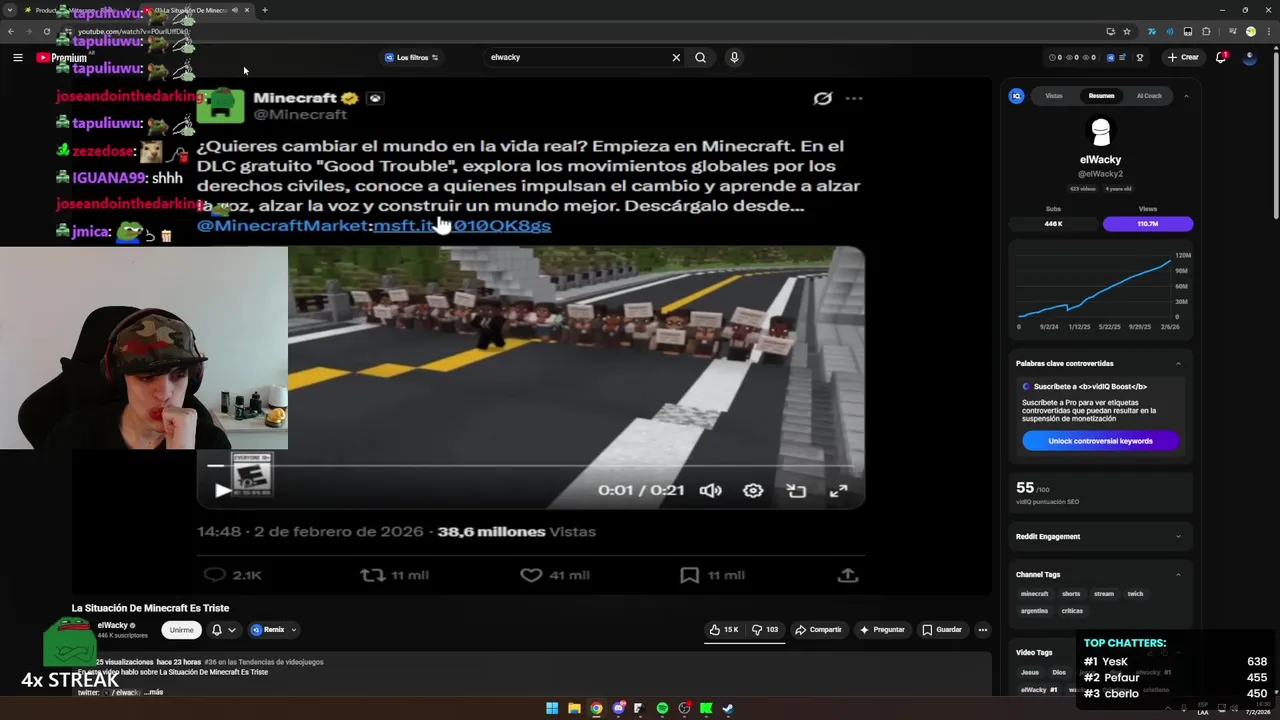Click Unlock controversial keywords button
Viewport: 1280px width, 720px height.
click(1100, 441)
